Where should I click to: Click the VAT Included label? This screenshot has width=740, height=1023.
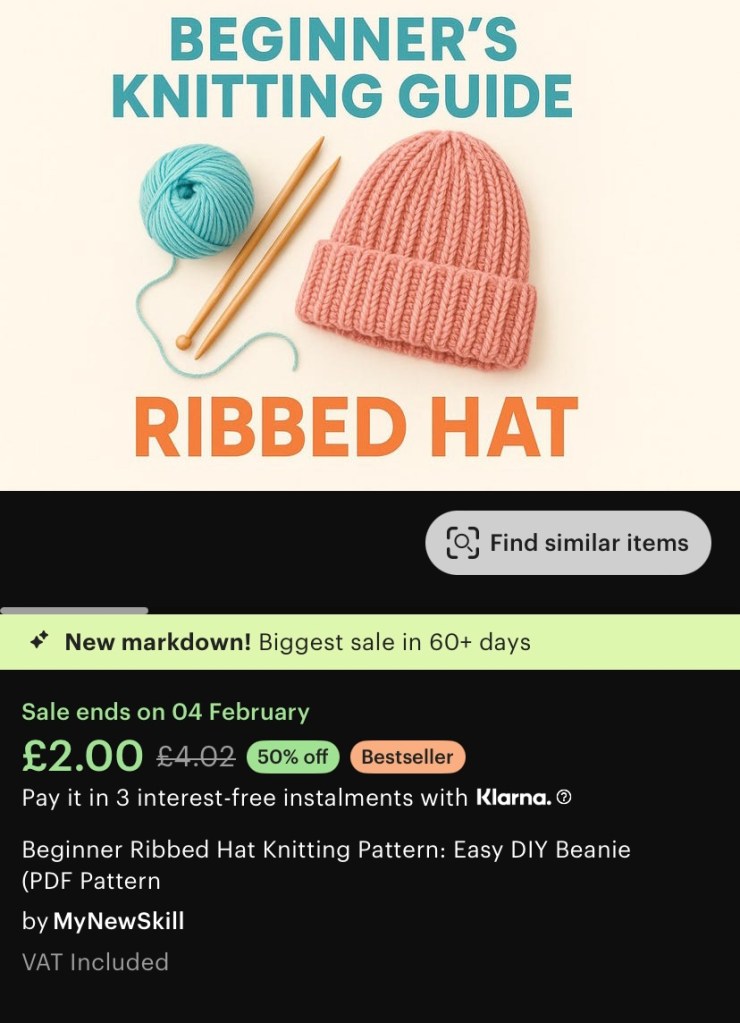coord(95,962)
